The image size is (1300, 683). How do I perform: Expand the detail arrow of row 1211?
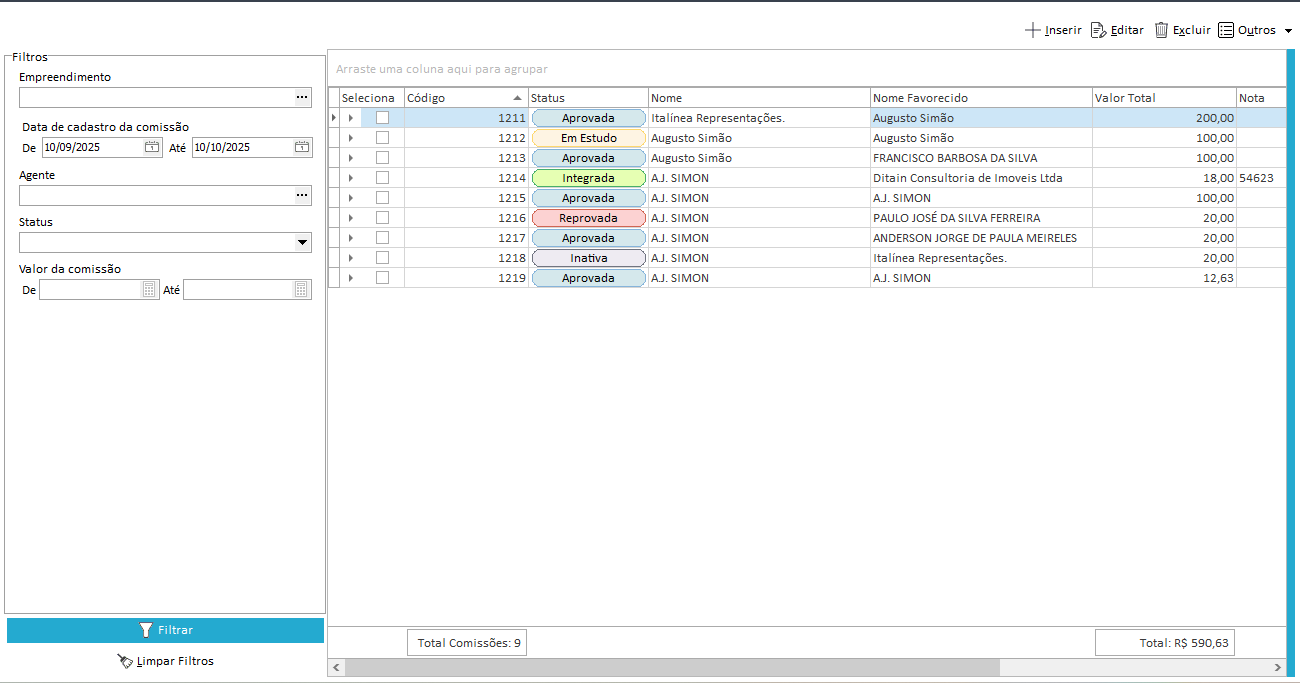[350, 118]
